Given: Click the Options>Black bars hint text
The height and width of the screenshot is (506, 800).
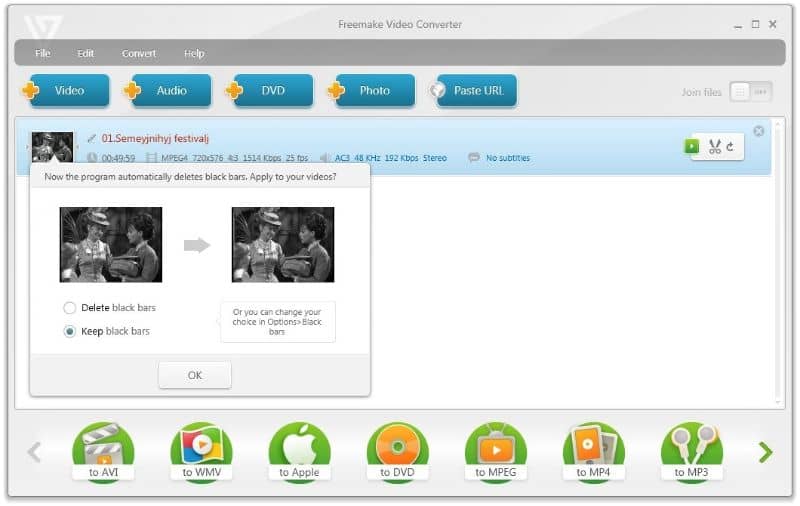Looking at the screenshot, I should 277,322.
